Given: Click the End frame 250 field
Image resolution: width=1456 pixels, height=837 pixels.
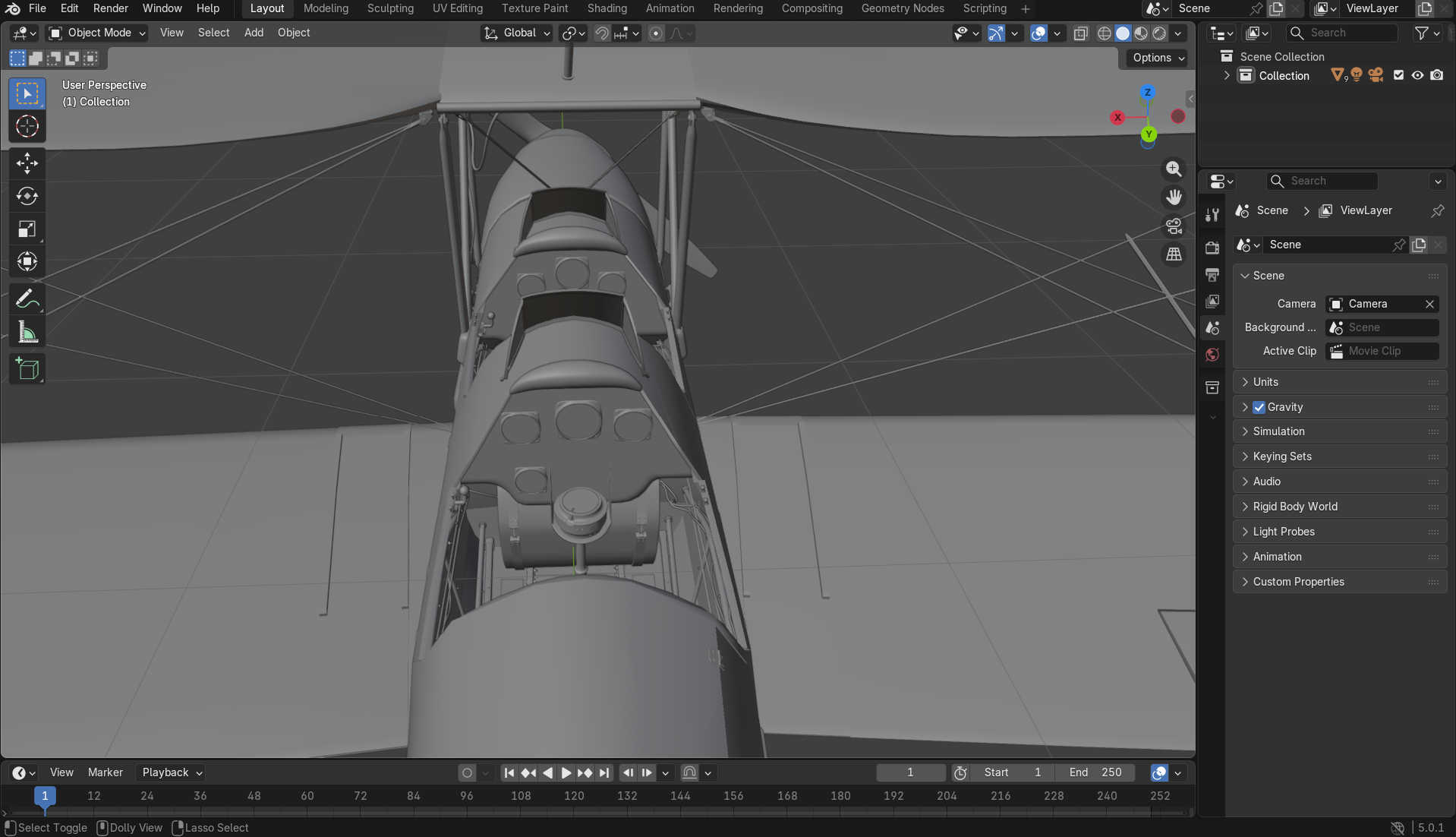Looking at the screenshot, I should coord(1096,772).
